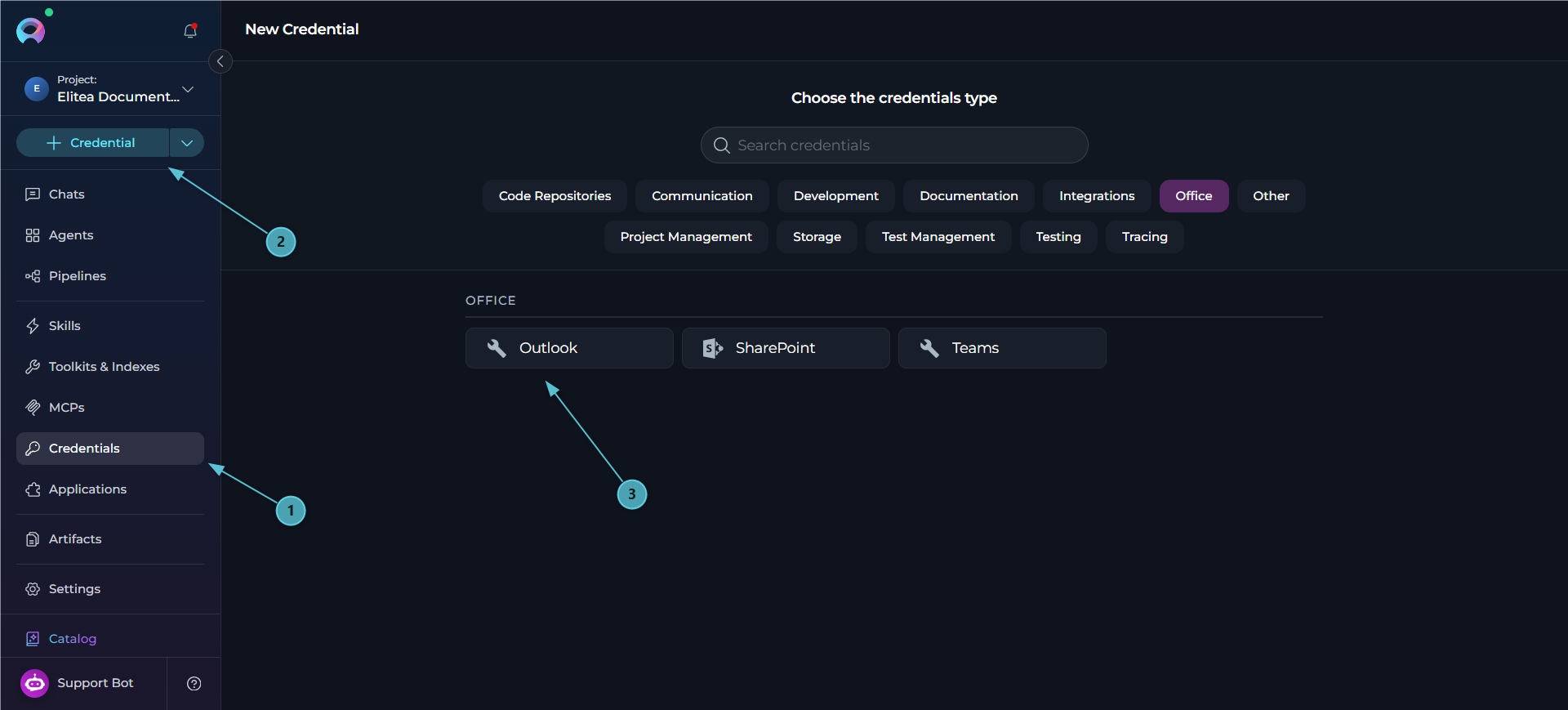Click the Toolkits & Indexes wrench icon
The height and width of the screenshot is (710, 1568).
[x=33, y=367]
